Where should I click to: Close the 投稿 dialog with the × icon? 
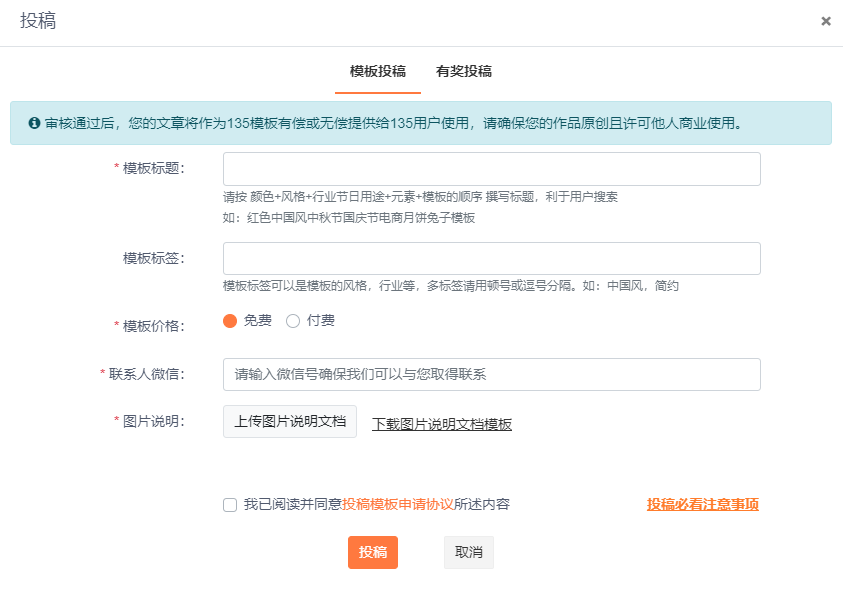point(825,21)
